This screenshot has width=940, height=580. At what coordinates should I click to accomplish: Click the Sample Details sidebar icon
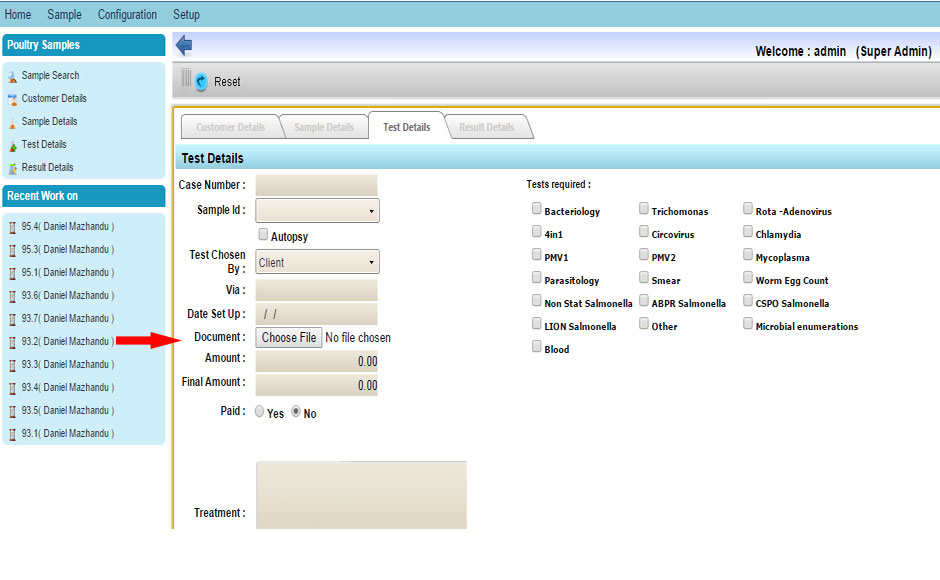pos(12,122)
